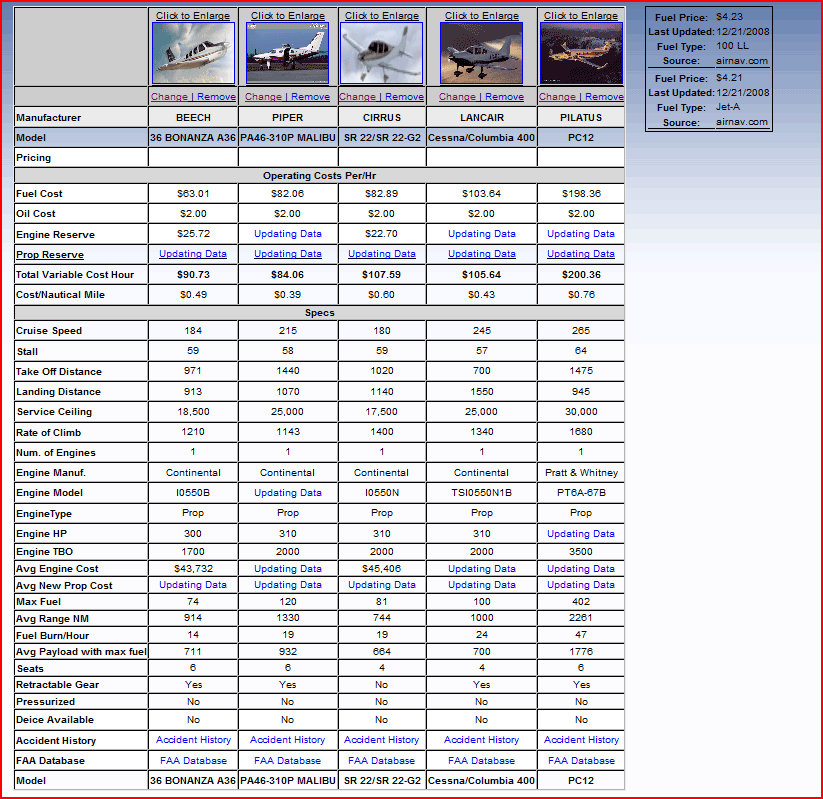823x799 pixels.
Task: View Accident History for Lancair Columbia 400
Action: pyautogui.click(x=481, y=740)
